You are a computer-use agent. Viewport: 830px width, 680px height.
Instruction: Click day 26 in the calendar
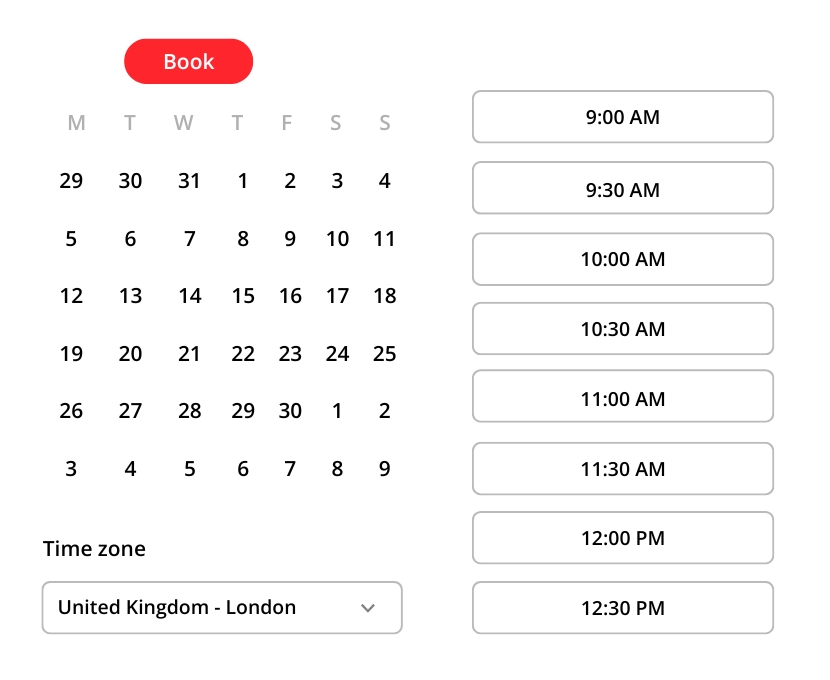[x=71, y=411]
